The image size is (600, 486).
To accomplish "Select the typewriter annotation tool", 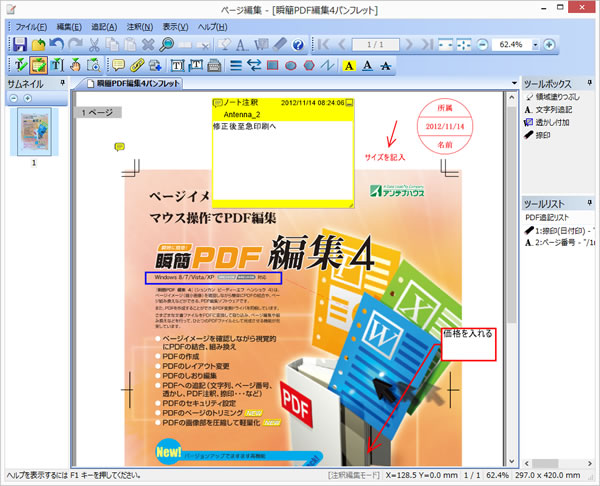I will click(214, 66).
